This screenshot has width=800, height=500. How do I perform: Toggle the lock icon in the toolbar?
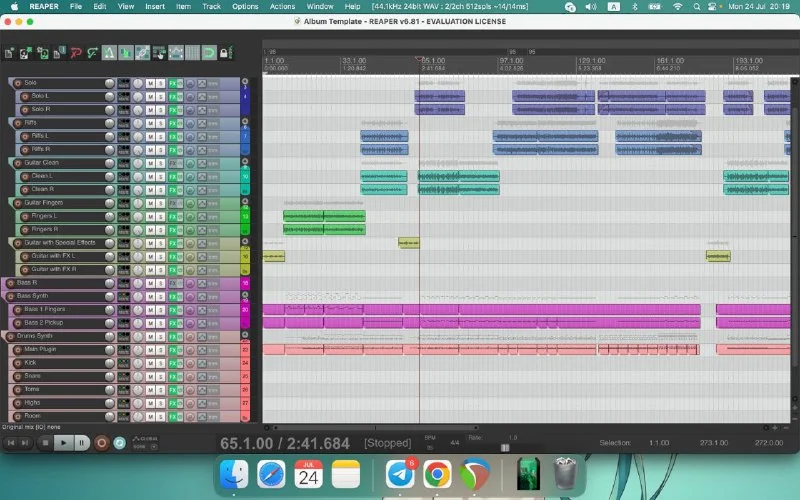225,51
